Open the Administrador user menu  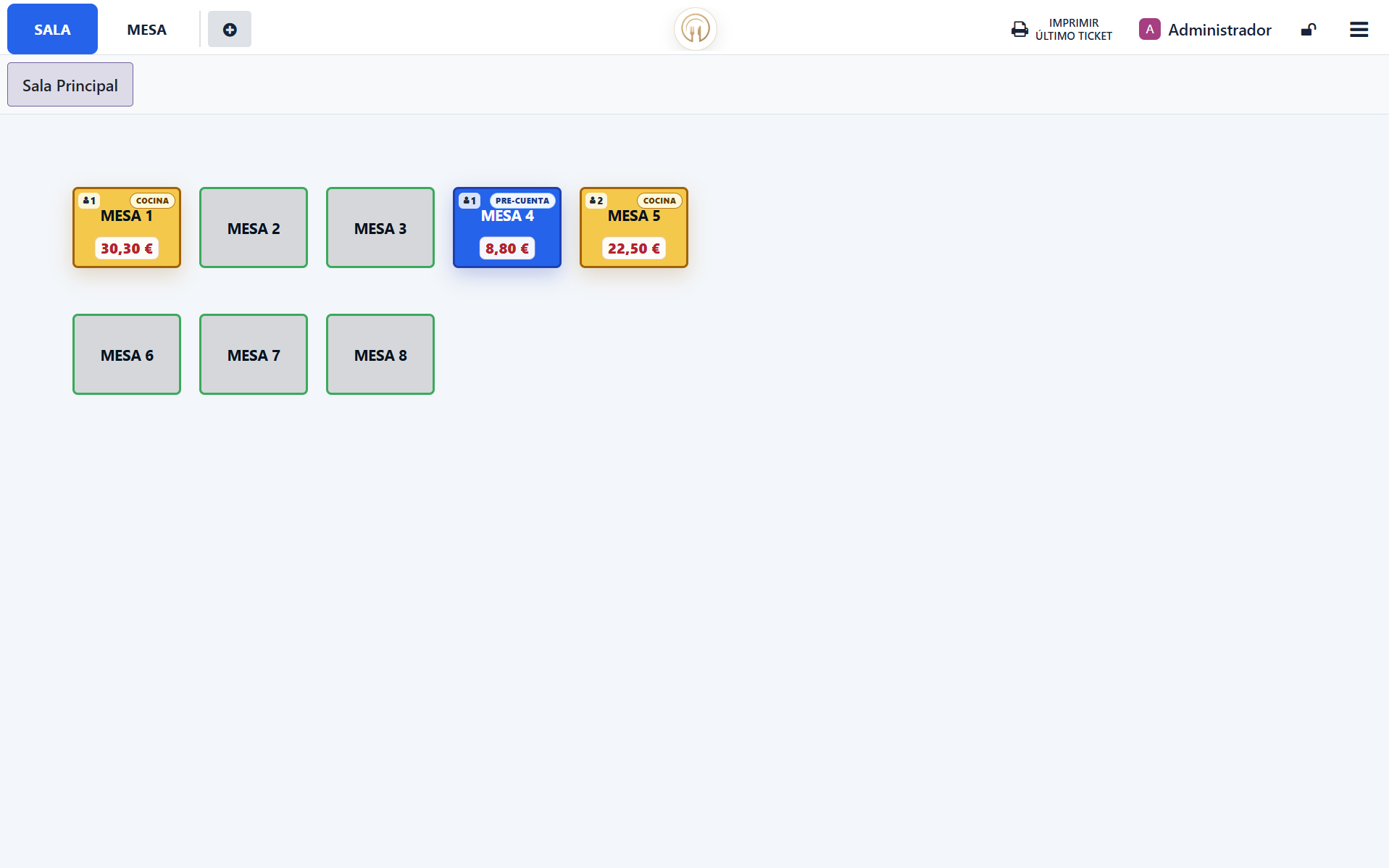[x=1205, y=30]
